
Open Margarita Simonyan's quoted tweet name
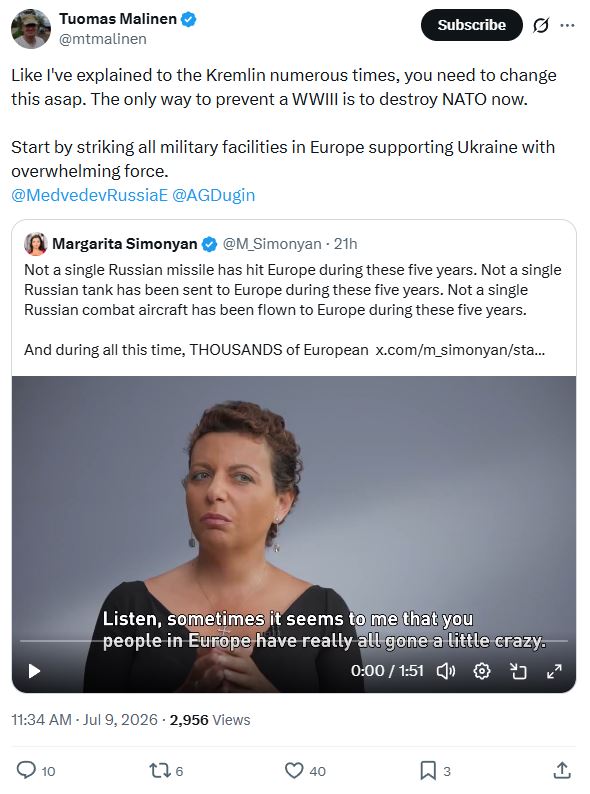[x=125, y=244]
